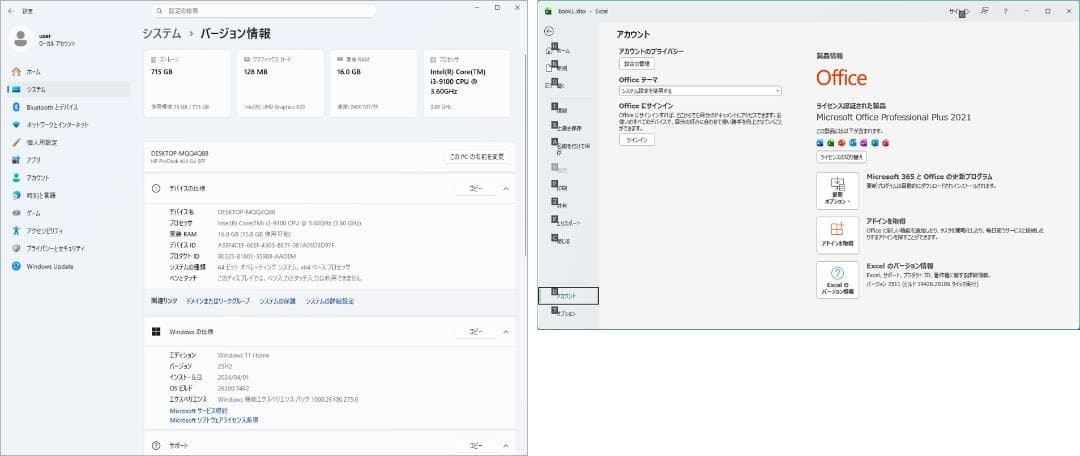The width and height of the screenshot is (1080, 456).
Task: Click the グラフィックス カード 128 MB card
Action: click(x=280, y=83)
